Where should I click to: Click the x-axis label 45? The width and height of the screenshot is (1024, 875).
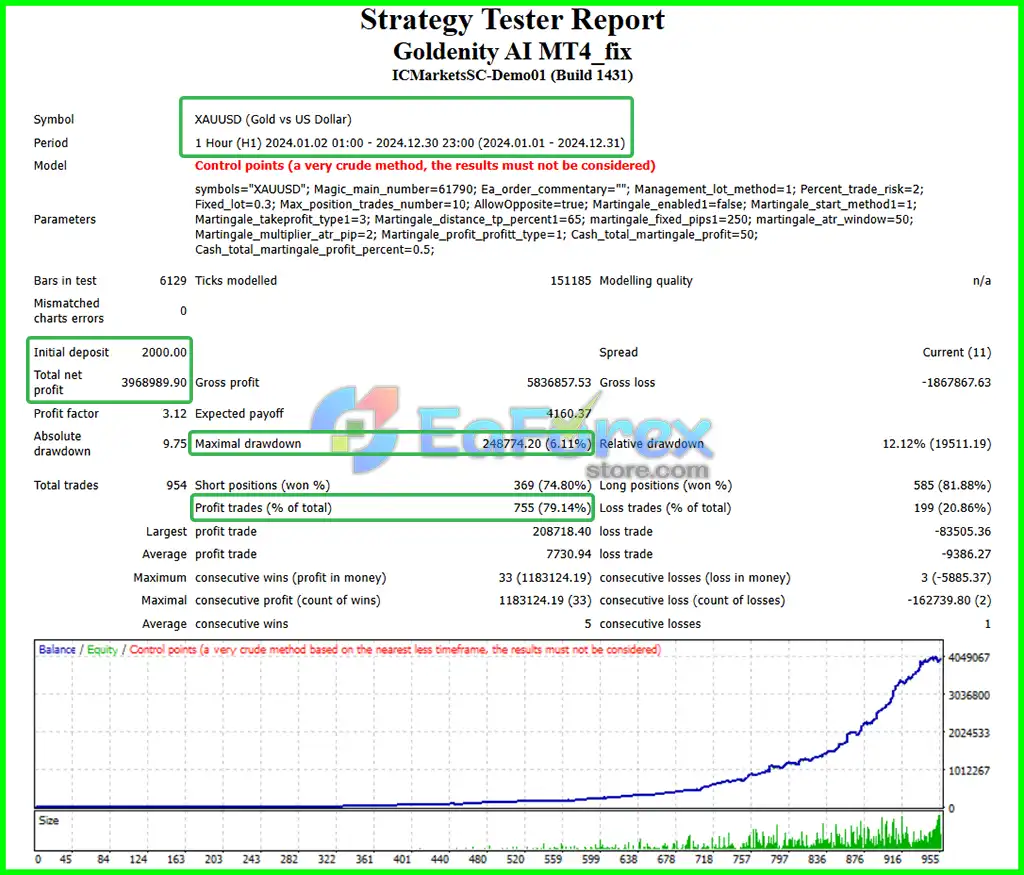coord(66,859)
